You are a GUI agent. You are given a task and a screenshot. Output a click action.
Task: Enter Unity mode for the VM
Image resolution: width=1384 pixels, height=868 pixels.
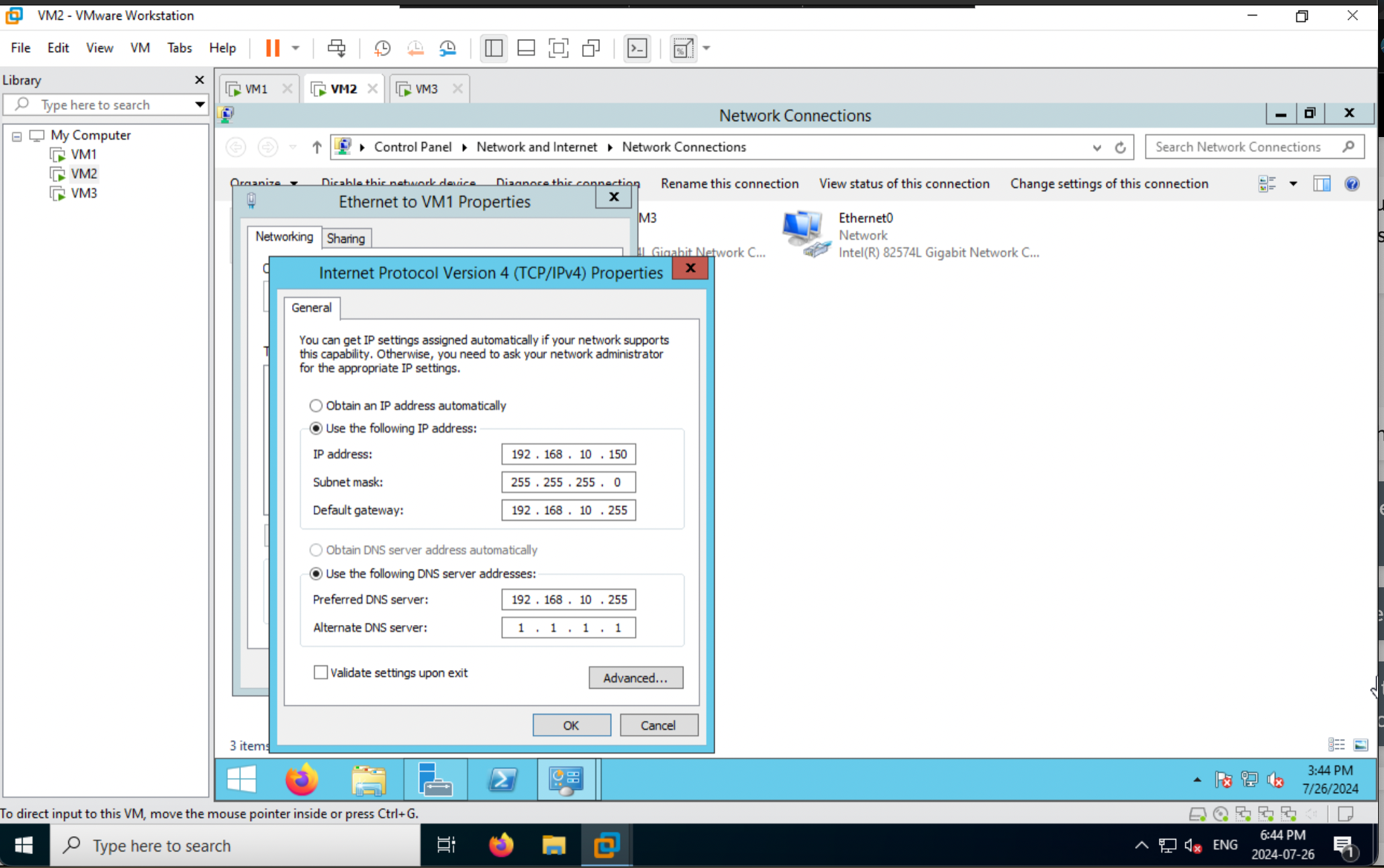coord(591,48)
